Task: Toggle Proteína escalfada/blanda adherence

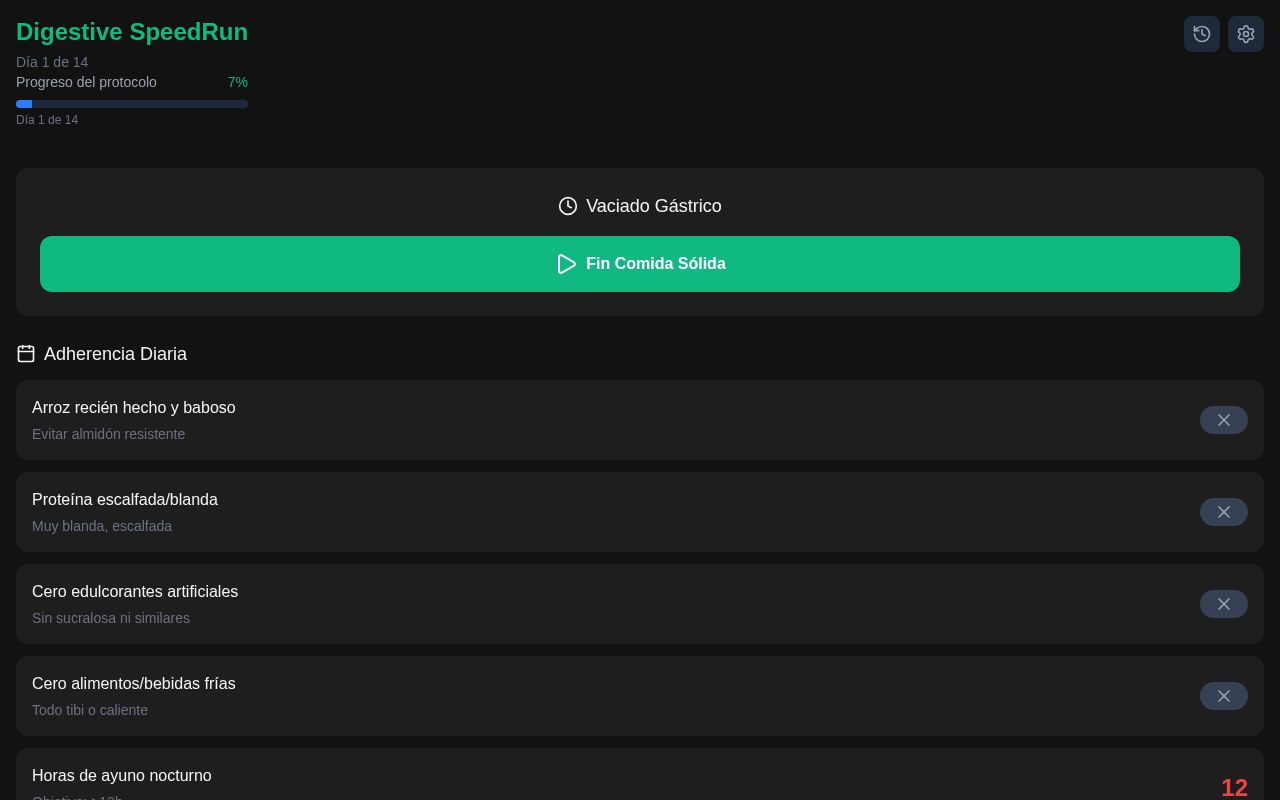Action: click(x=1224, y=512)
